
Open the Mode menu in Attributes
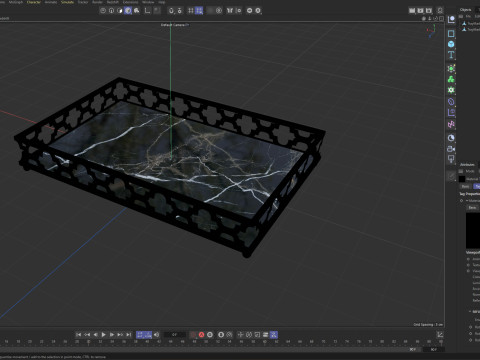(x=470, y=171)
